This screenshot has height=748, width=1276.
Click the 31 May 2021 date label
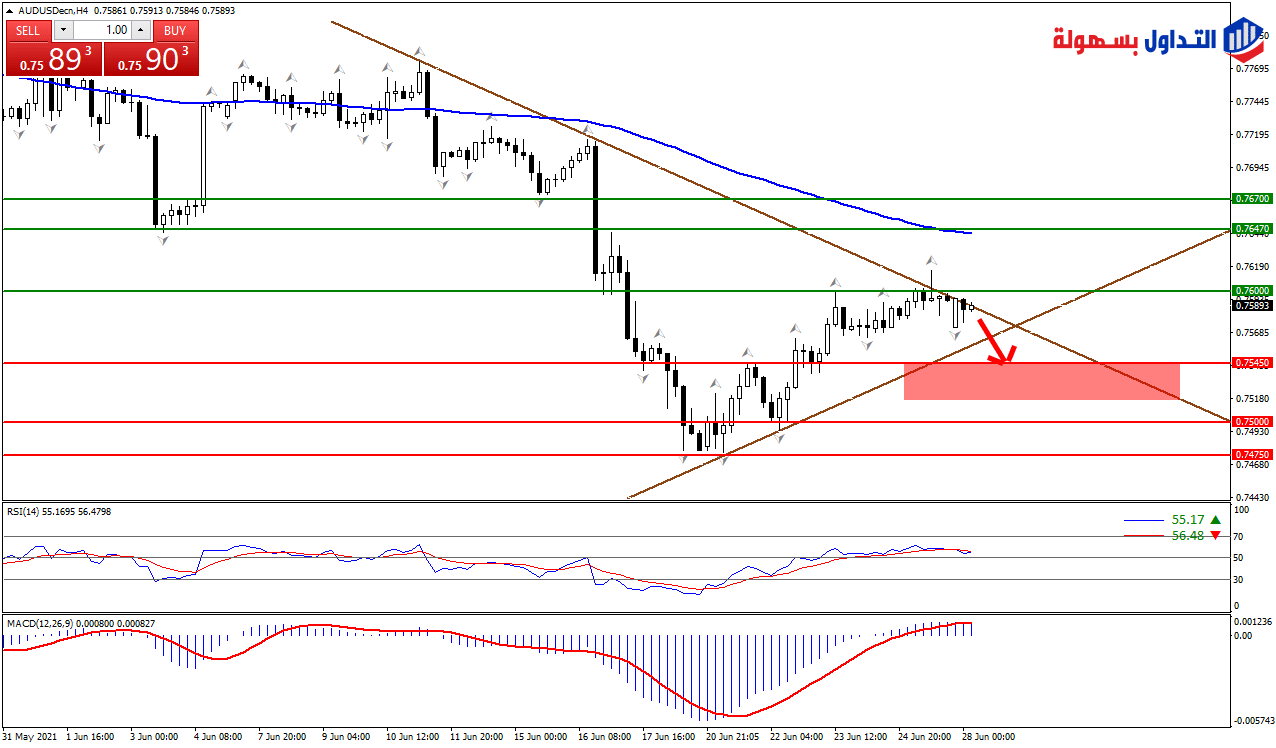[x=28, y=737]
